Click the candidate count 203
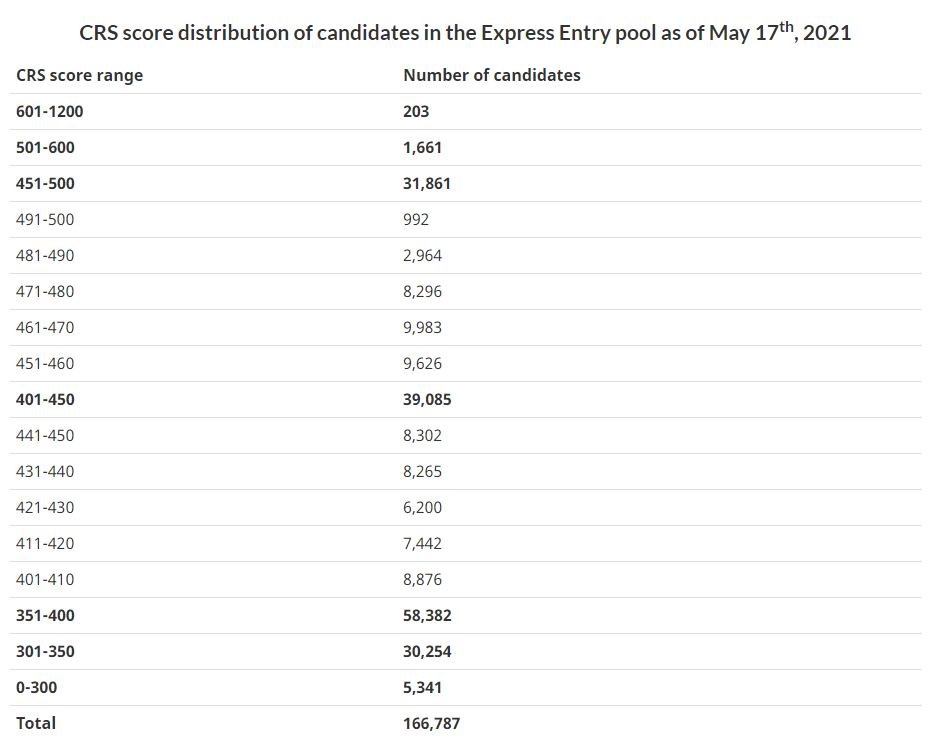 (416, 111)
